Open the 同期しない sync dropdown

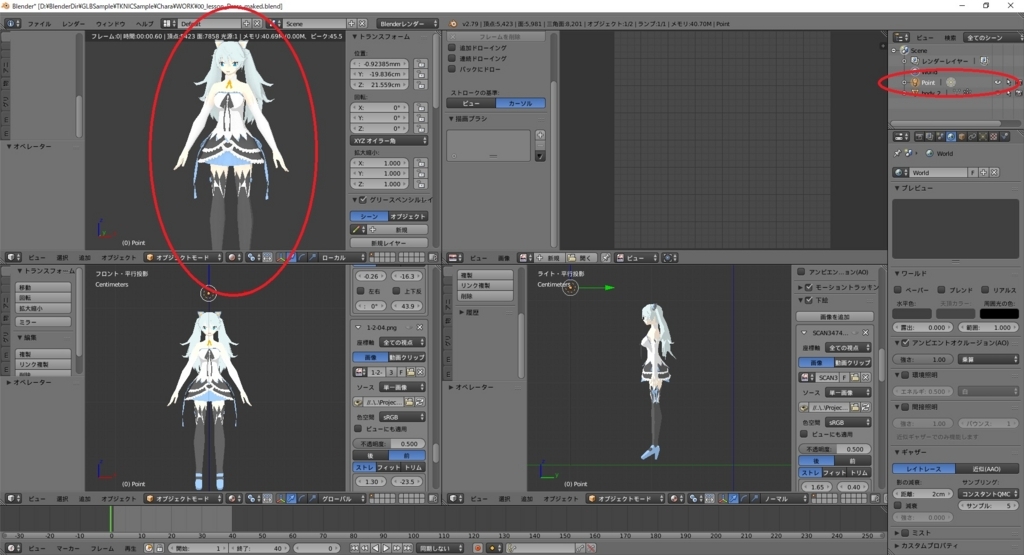tap(441, 548)
